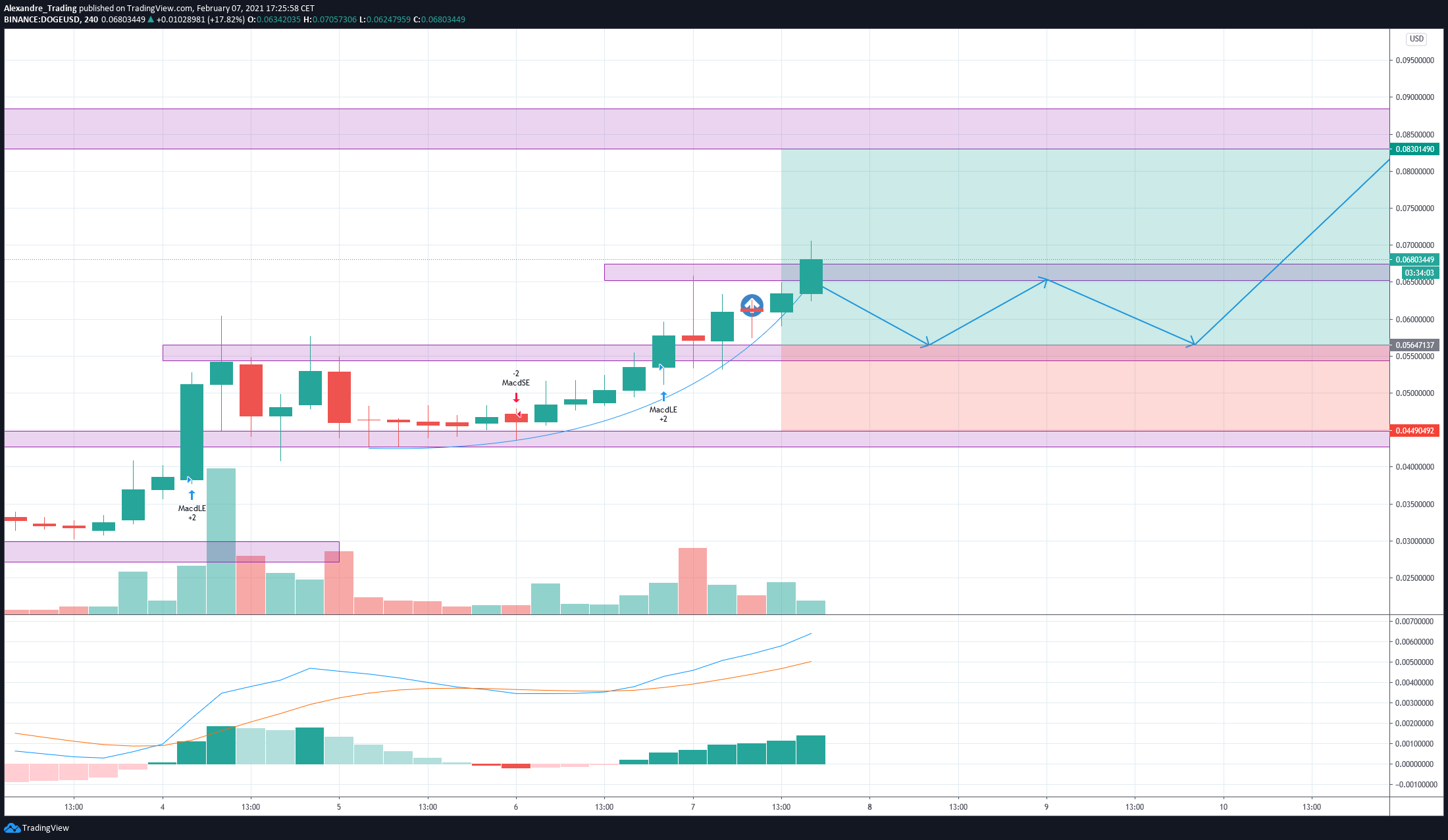The height and width of the screenshot is (840, 1448).
Task: Click the 0.07000000 price axis label
Action: coord(1414,245)
